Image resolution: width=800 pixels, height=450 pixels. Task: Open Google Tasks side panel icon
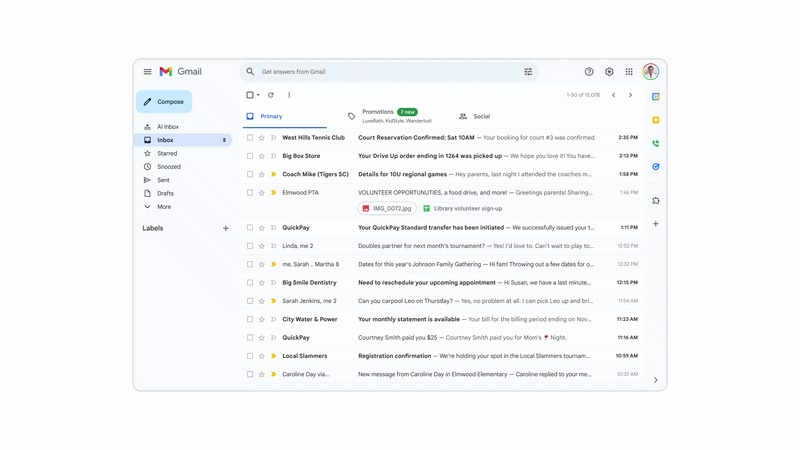pos(656,167)
